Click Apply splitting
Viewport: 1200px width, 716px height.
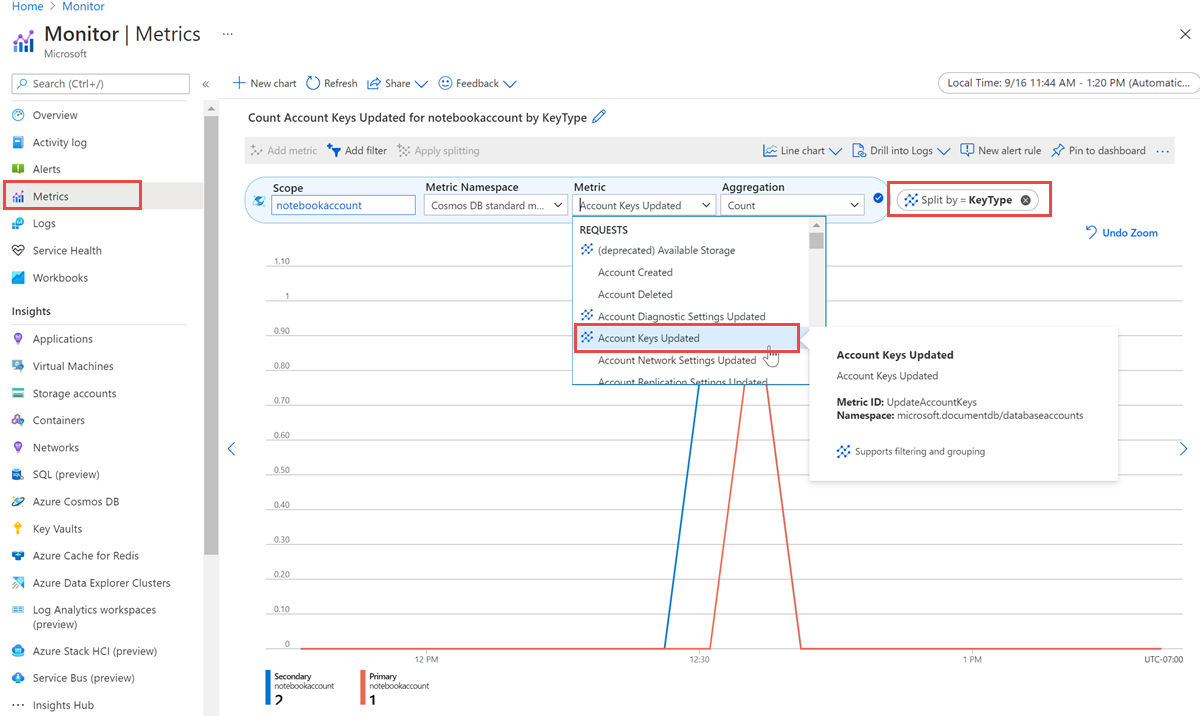[438, 150]
